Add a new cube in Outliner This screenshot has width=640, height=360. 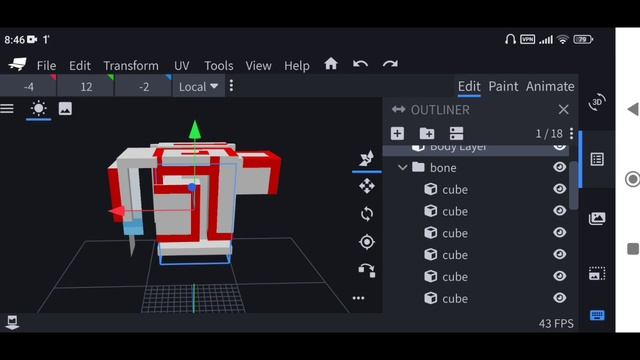pyautogui.click(x=397, y=133)
